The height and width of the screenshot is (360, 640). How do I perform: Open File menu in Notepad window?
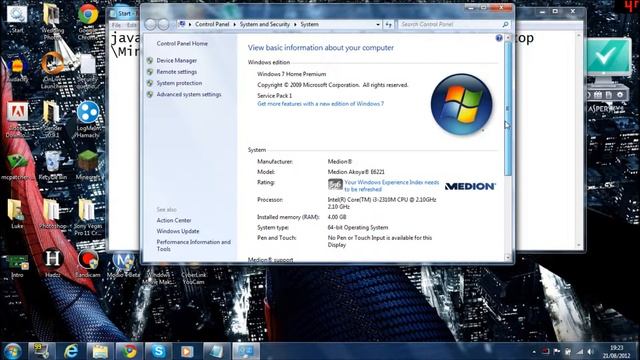coord(116,25)
